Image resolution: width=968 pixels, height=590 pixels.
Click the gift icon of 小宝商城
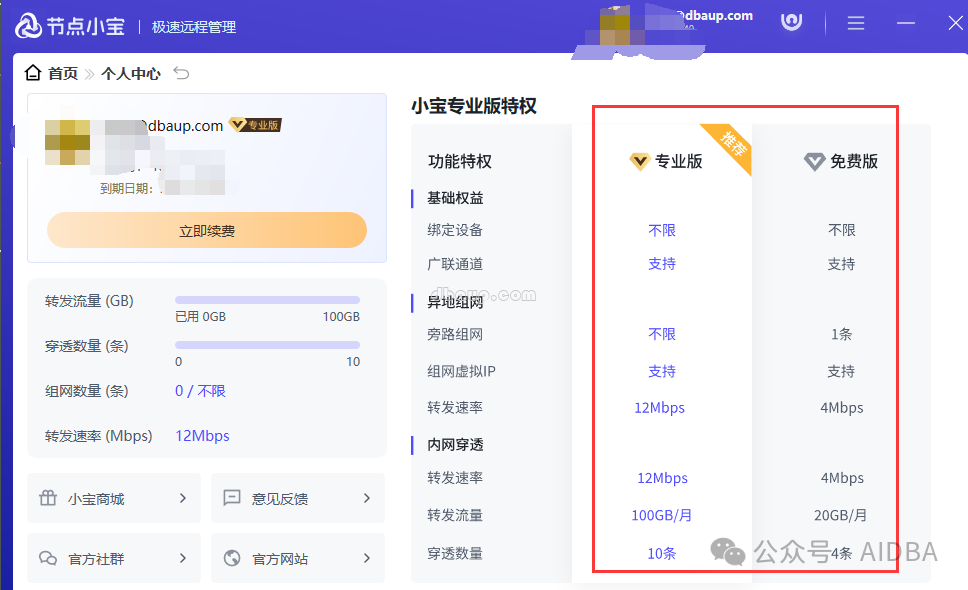48,497
